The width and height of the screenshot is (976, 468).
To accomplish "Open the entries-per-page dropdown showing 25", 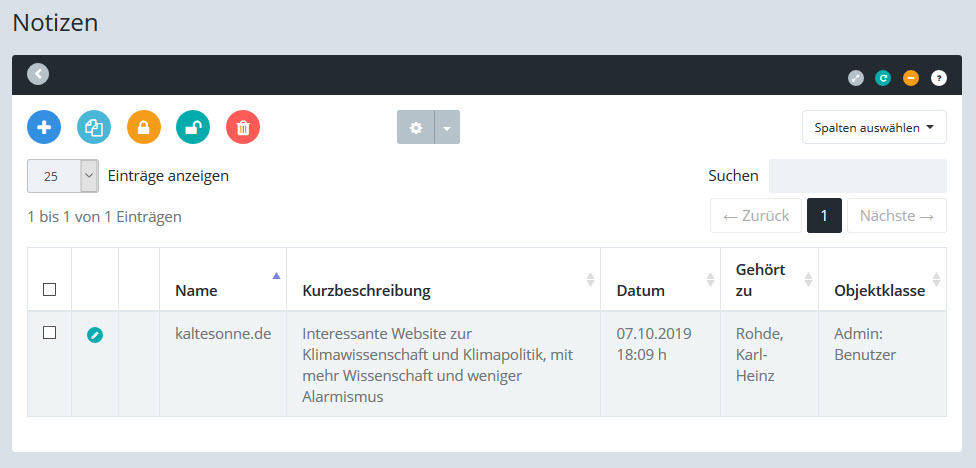I will [x=62, y=176].
